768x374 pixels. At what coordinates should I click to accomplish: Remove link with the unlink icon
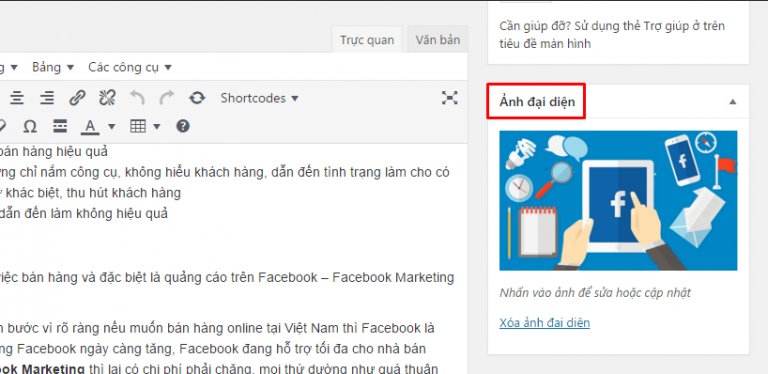107,98
